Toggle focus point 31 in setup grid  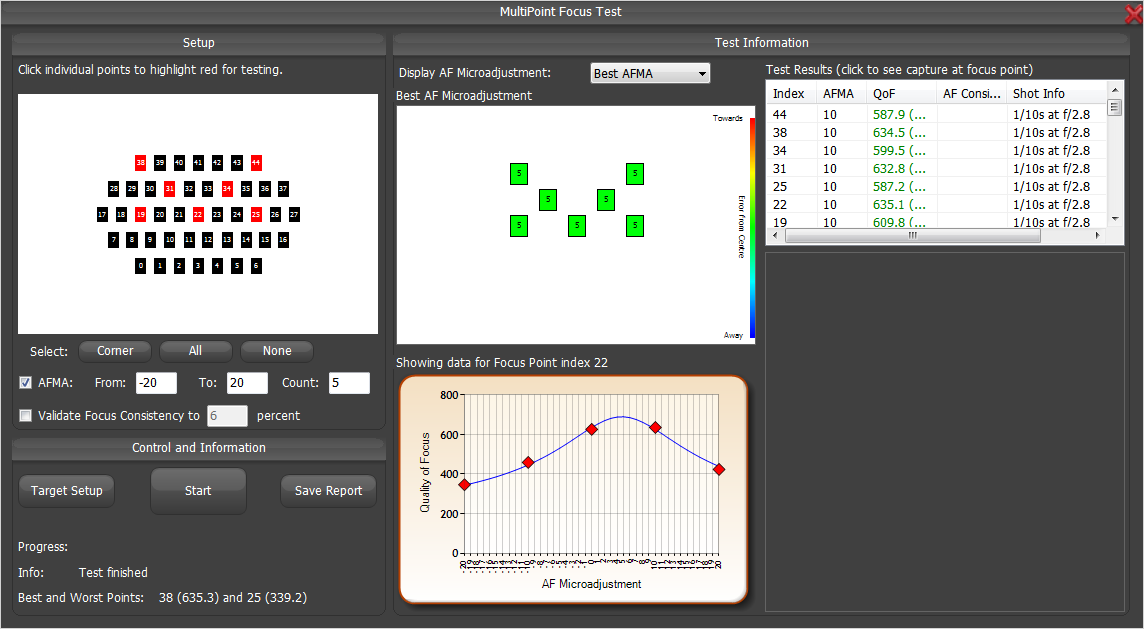pyautogui.click(x=169, y=188)
